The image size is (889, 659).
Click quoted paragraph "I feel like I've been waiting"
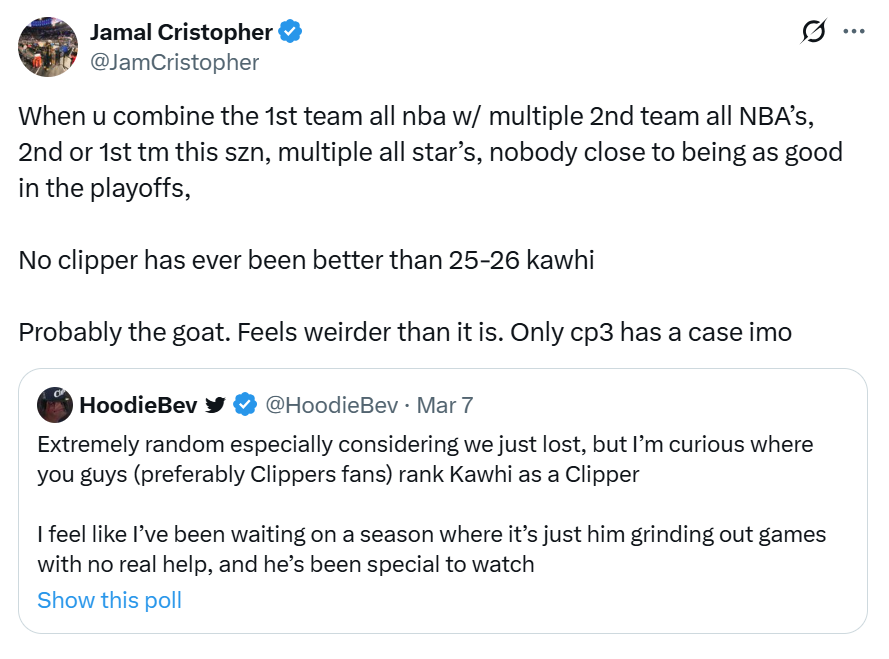tap(431, 549)
